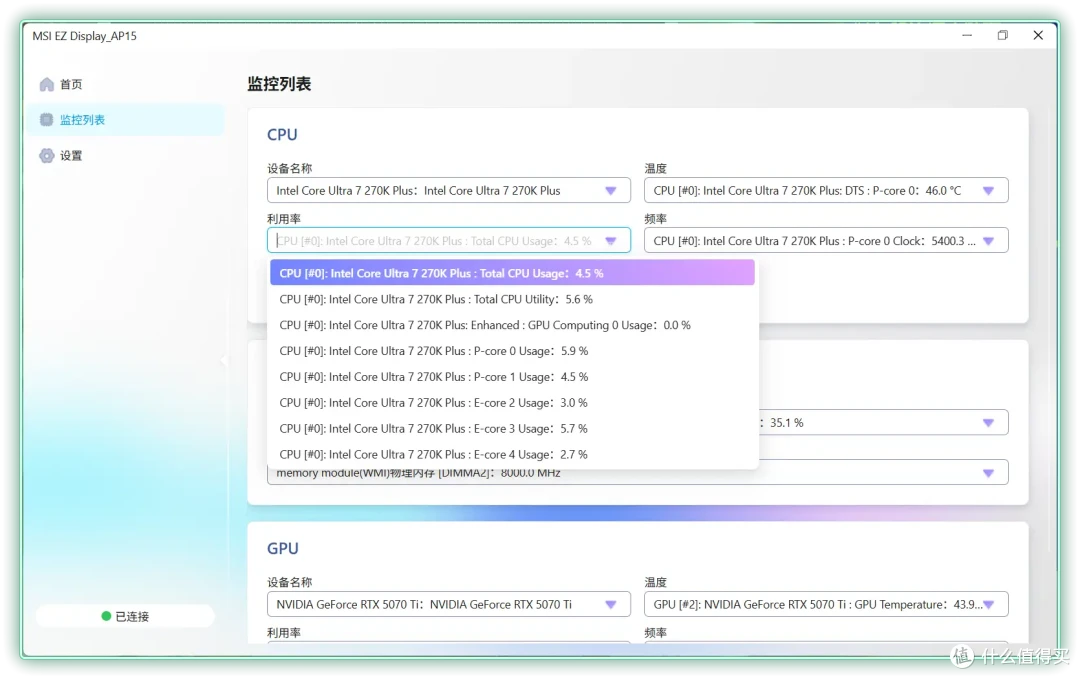Open 设置 gear icon in sidebar
This screenshot has height=679, width=1080.
(46, 156)
